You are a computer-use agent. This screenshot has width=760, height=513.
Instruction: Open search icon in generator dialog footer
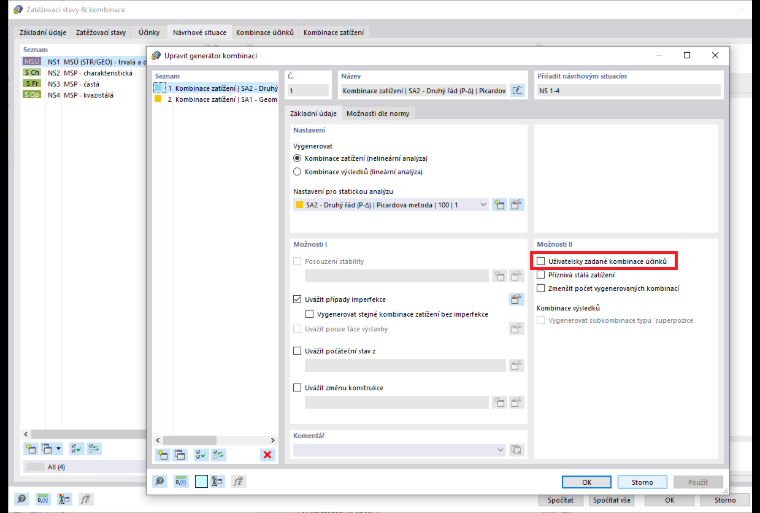159,481
